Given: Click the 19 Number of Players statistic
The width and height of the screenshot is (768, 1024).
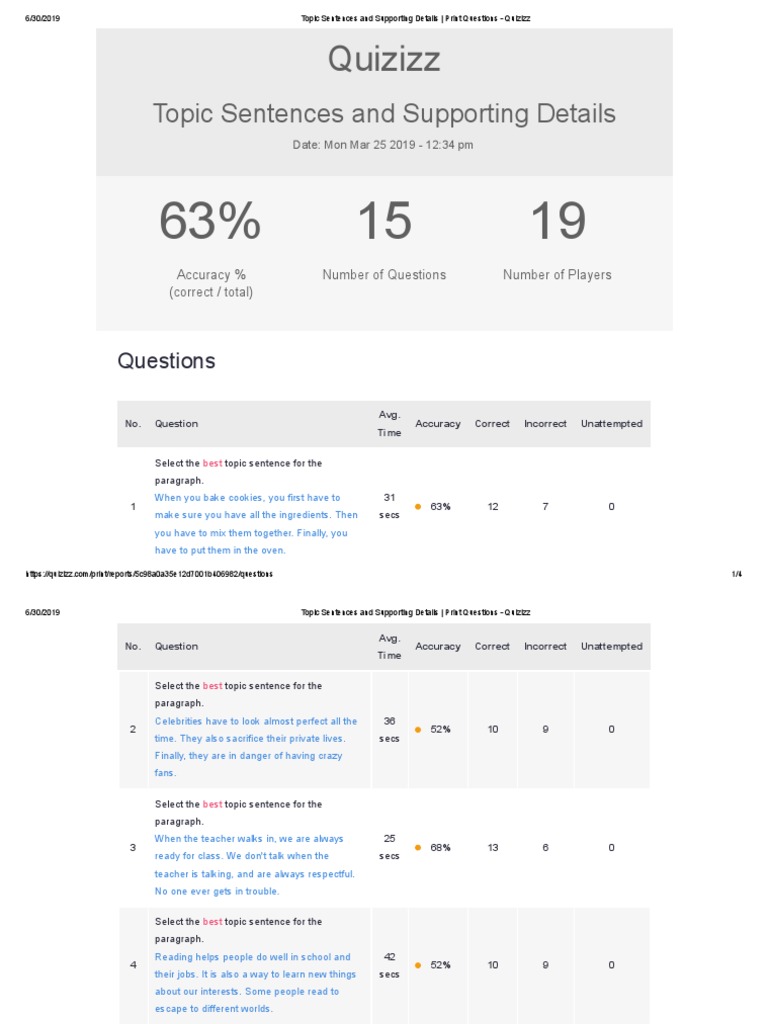Looking at the screenshot, I should [557, 222].
